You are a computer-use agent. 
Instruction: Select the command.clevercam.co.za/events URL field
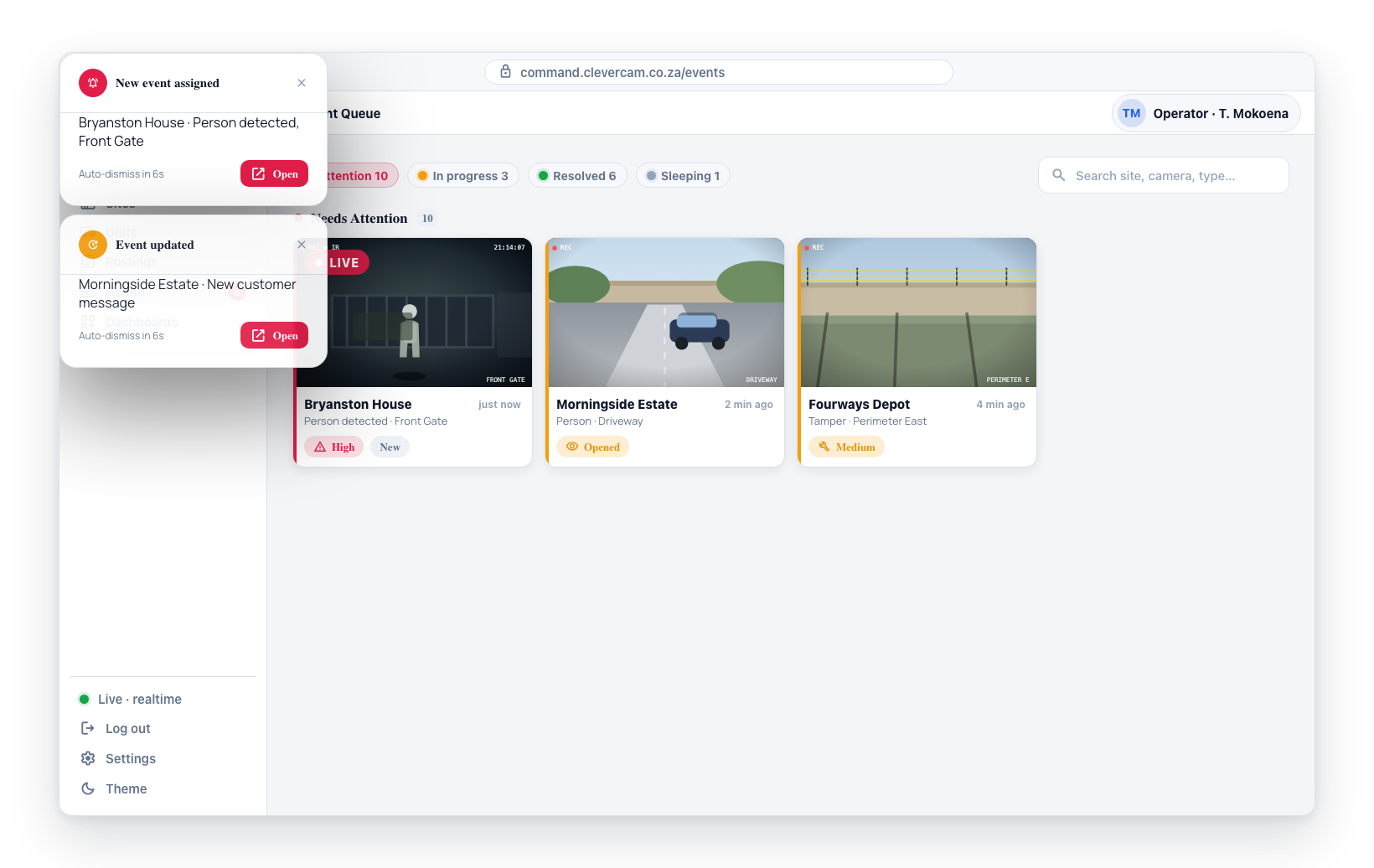[x=719, y=72]
